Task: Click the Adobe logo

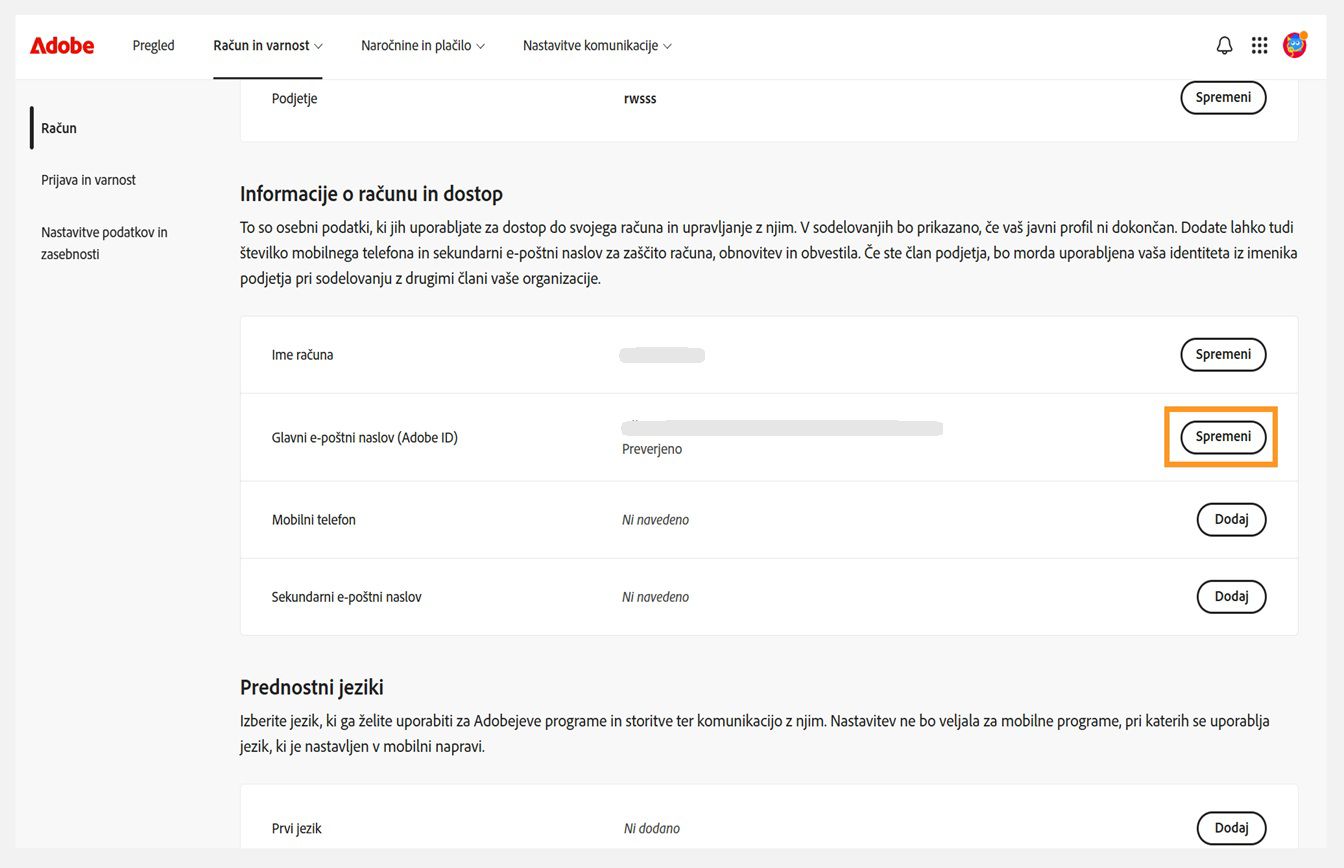Action: [x=62, y=45]
